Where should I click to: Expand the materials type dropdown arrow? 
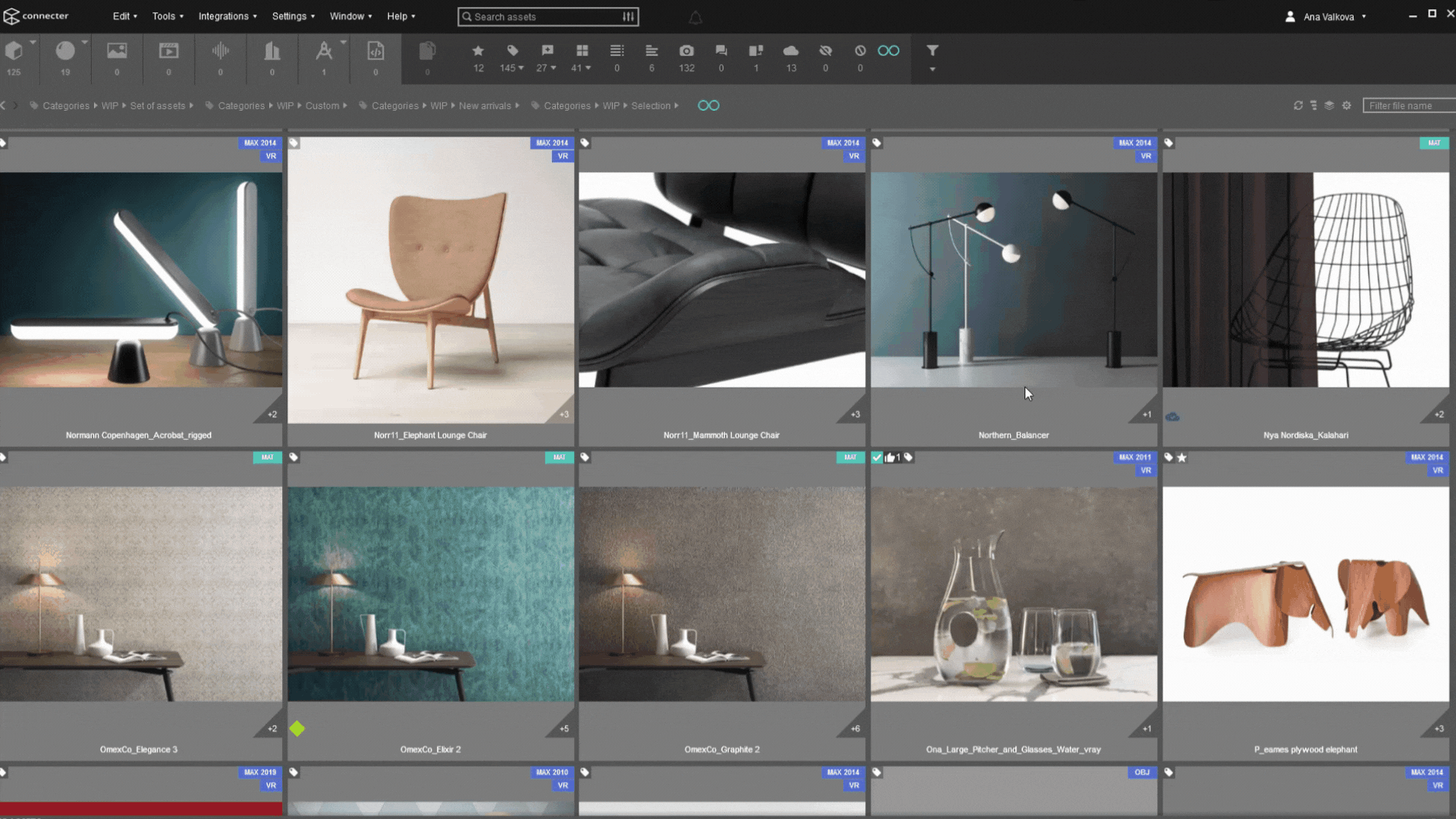tap(84, 42)
